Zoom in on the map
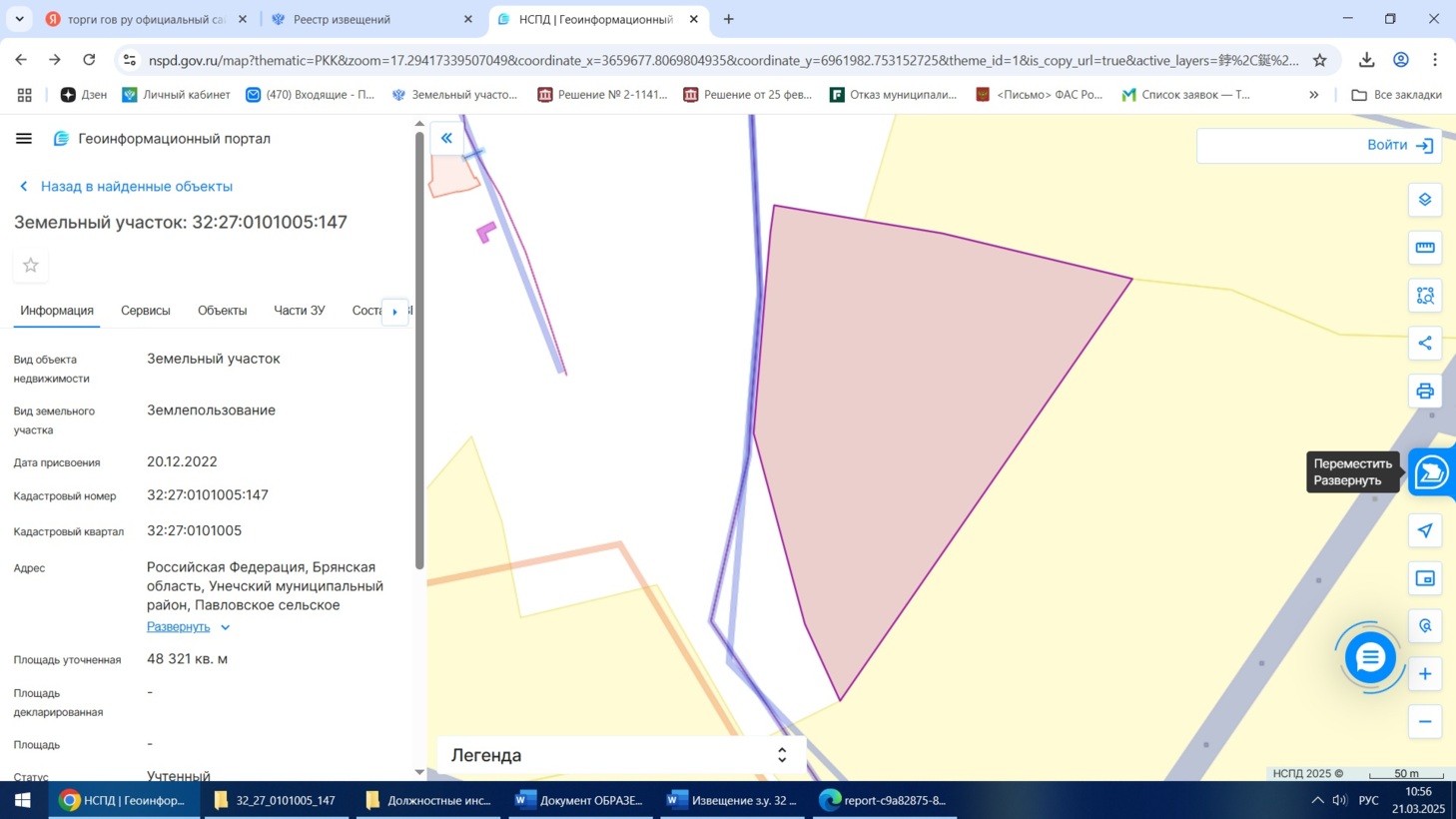The height and width of the screenshot is (819, 1456). pos(1424,674)
